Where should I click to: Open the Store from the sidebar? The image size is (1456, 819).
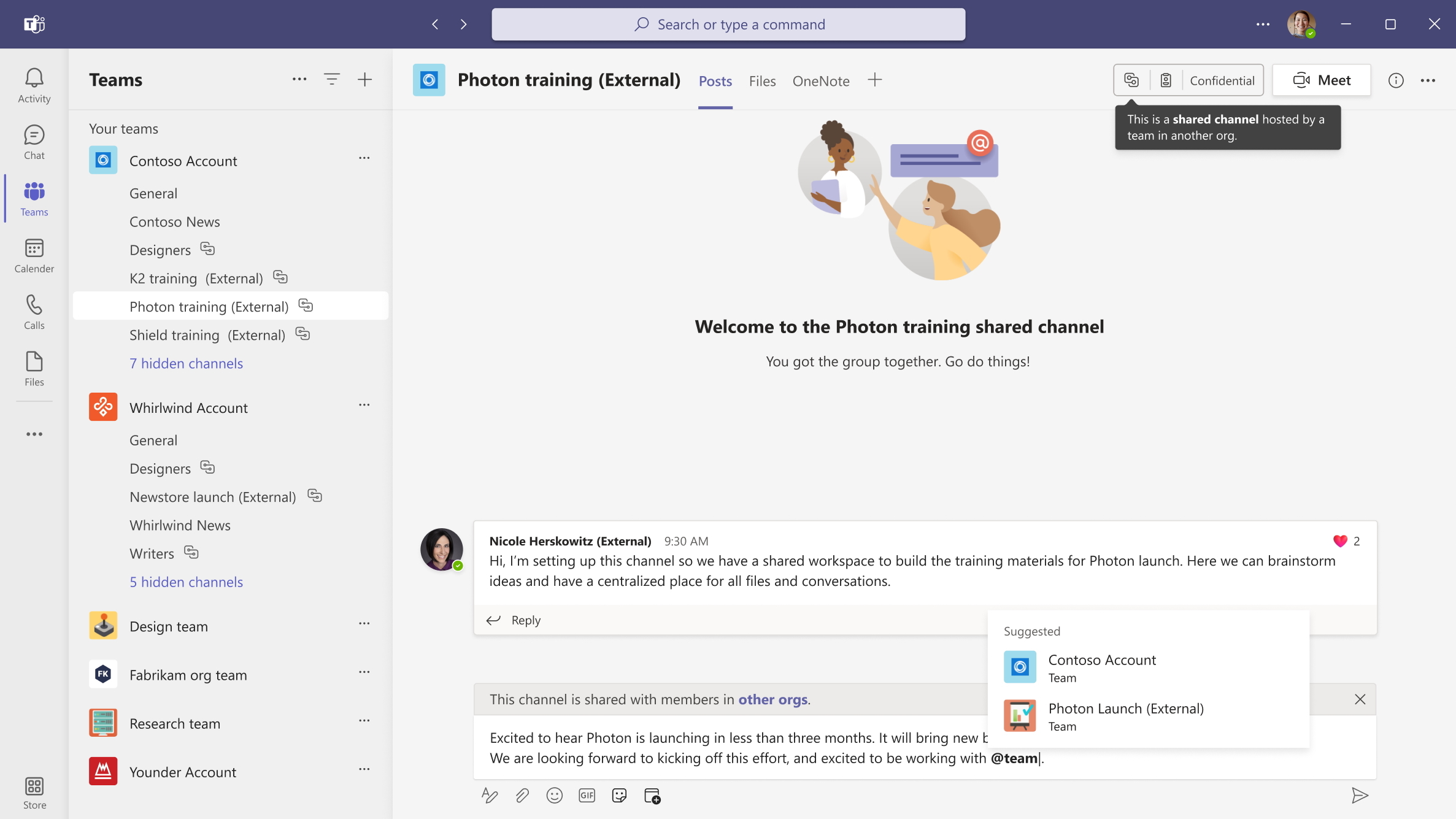(x=34, y=792)
